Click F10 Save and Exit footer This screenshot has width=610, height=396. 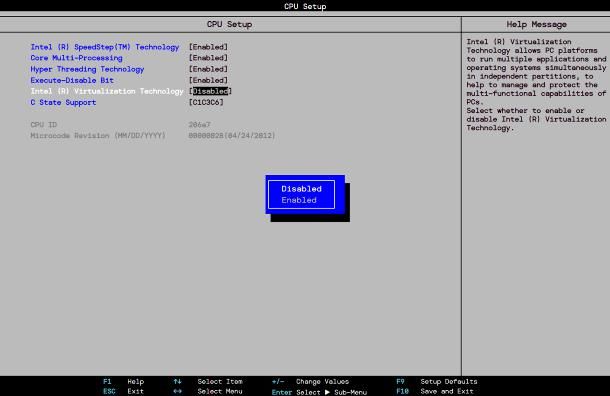point(435,391)
